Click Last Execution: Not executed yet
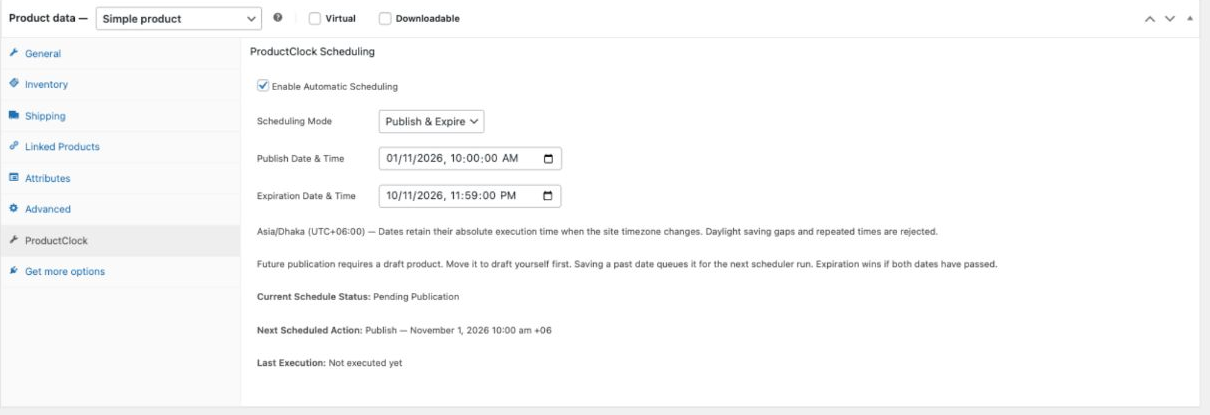Viewport: 1210px width, 415px height. [330, 363]
